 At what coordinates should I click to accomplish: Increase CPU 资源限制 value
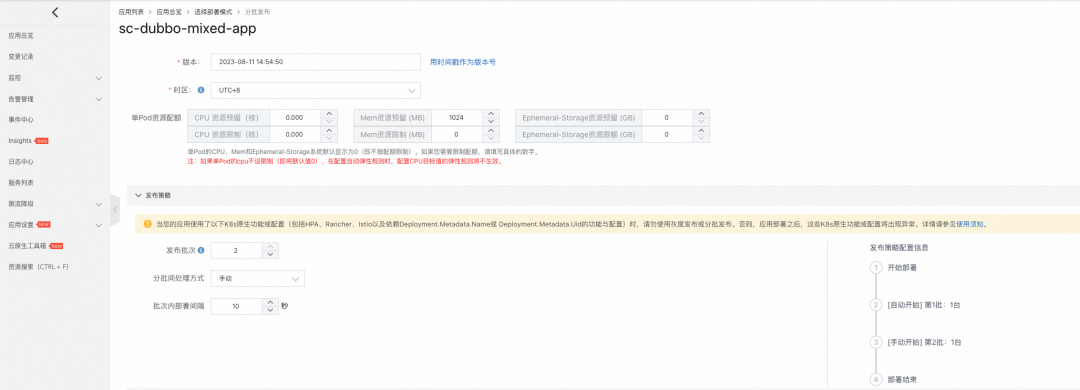click(329, 131)
